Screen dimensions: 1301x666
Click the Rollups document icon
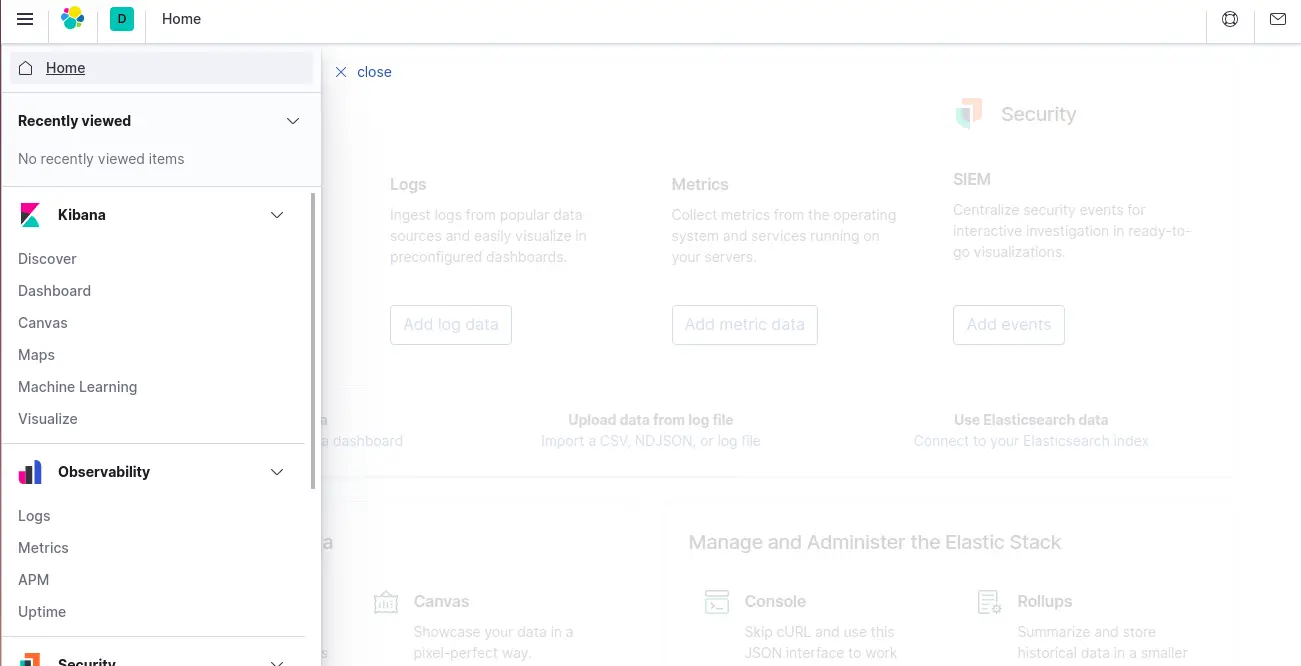click(x=989, y=602)
